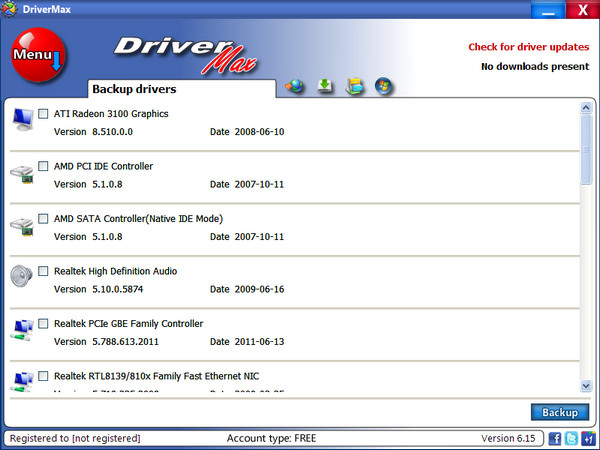This screenshot has width=600, height=450.
Task: Open the red Menu button dropdown
Action: pyautogui.click(x=38, y=57)
